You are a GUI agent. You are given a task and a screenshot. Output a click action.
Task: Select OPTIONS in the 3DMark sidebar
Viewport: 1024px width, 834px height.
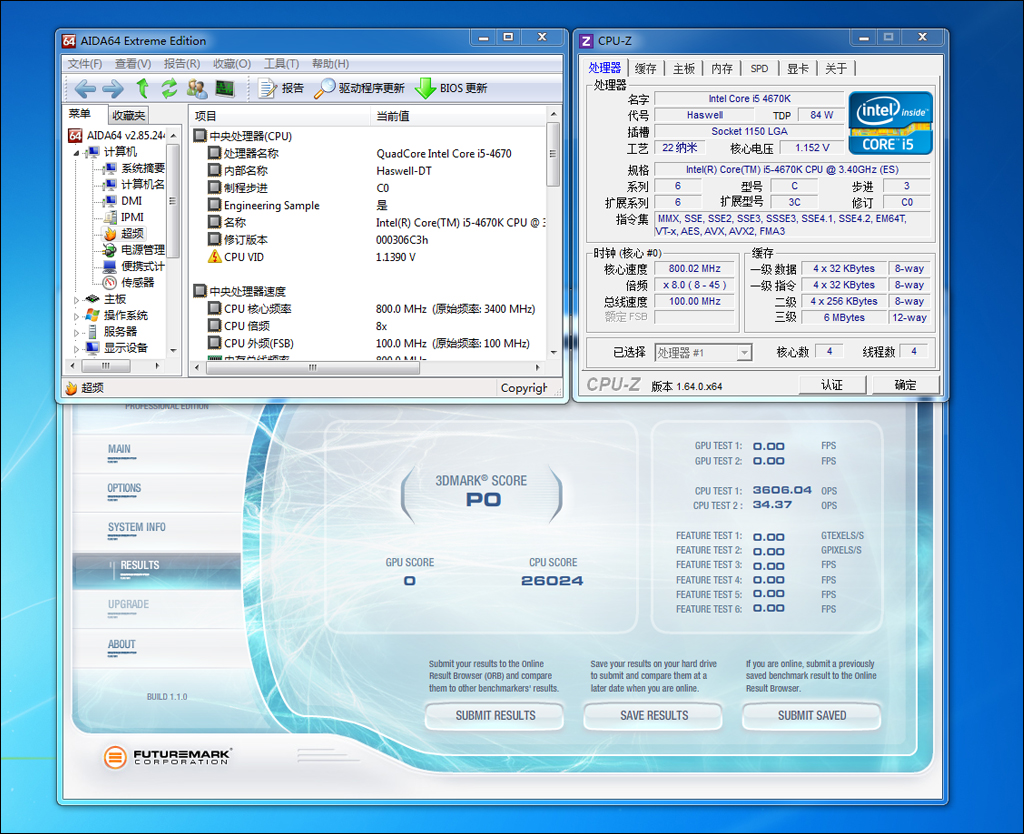(x=124, y=488)
